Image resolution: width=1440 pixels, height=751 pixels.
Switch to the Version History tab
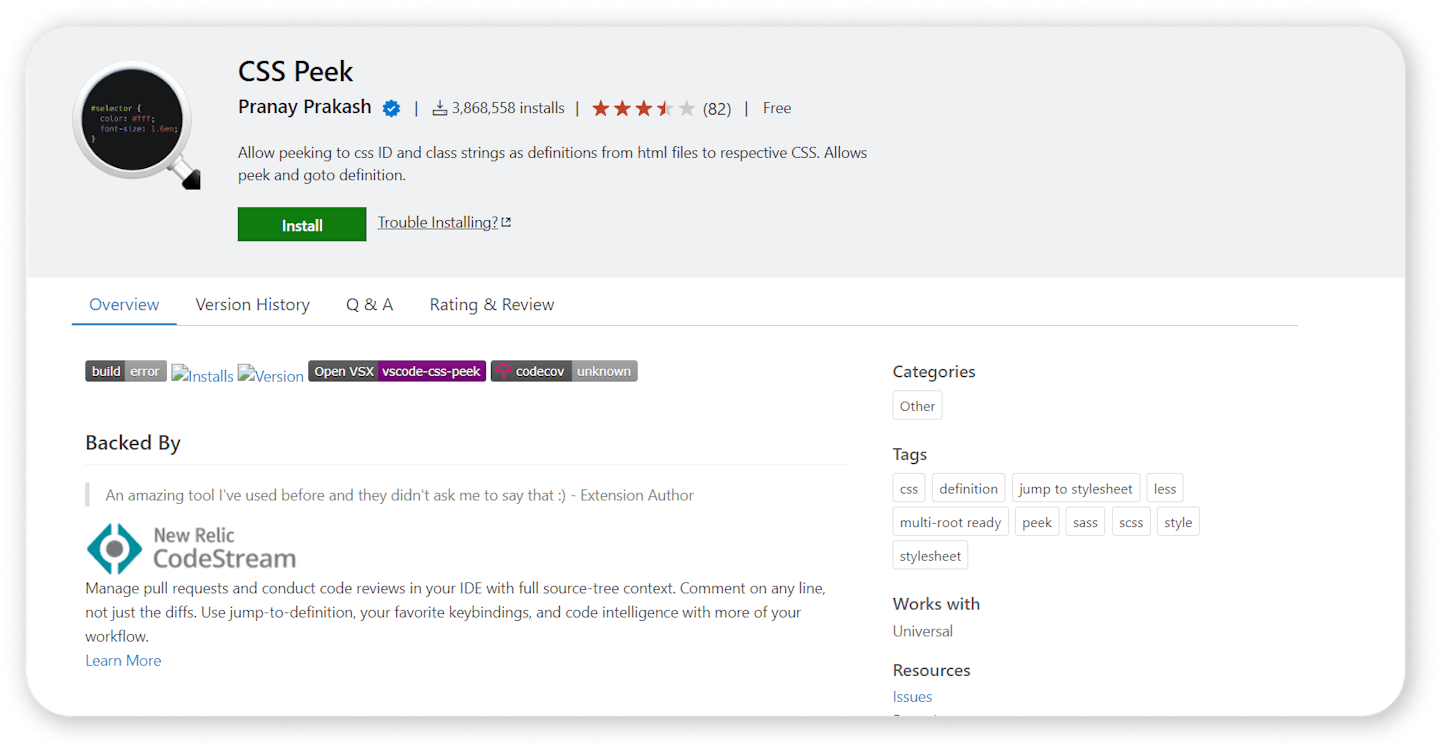(252, 305)
